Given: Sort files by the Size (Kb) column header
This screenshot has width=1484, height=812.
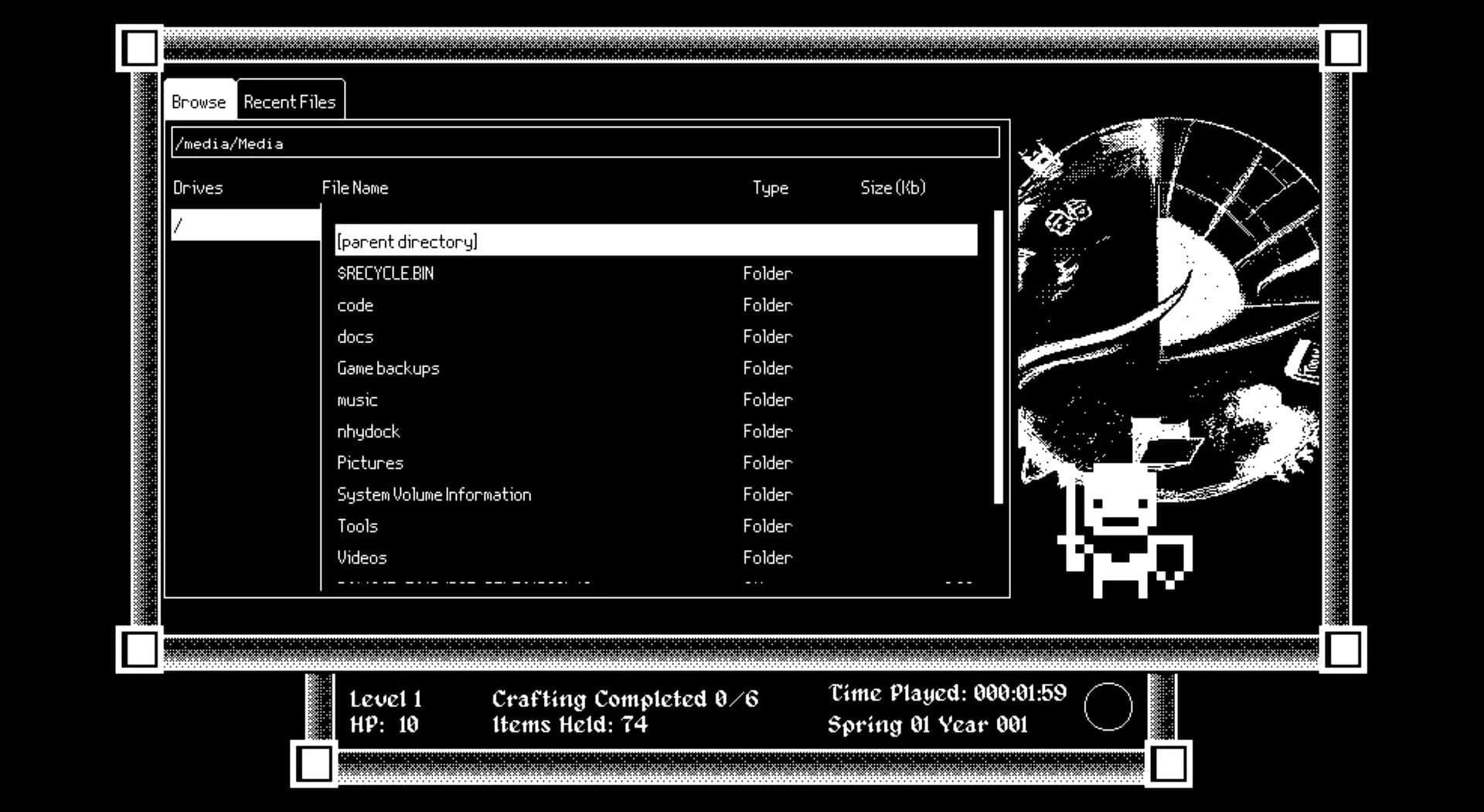Looking at the screenshot, I should (893, 187).
